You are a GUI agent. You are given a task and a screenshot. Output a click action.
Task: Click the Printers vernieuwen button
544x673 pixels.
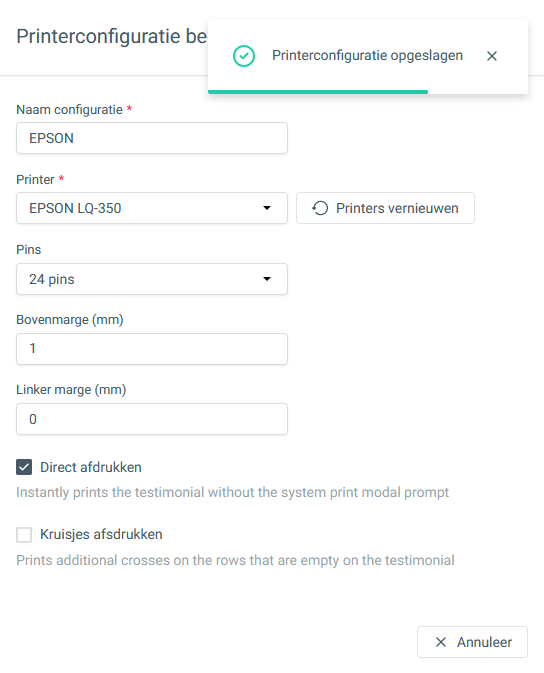coord(386,208)
